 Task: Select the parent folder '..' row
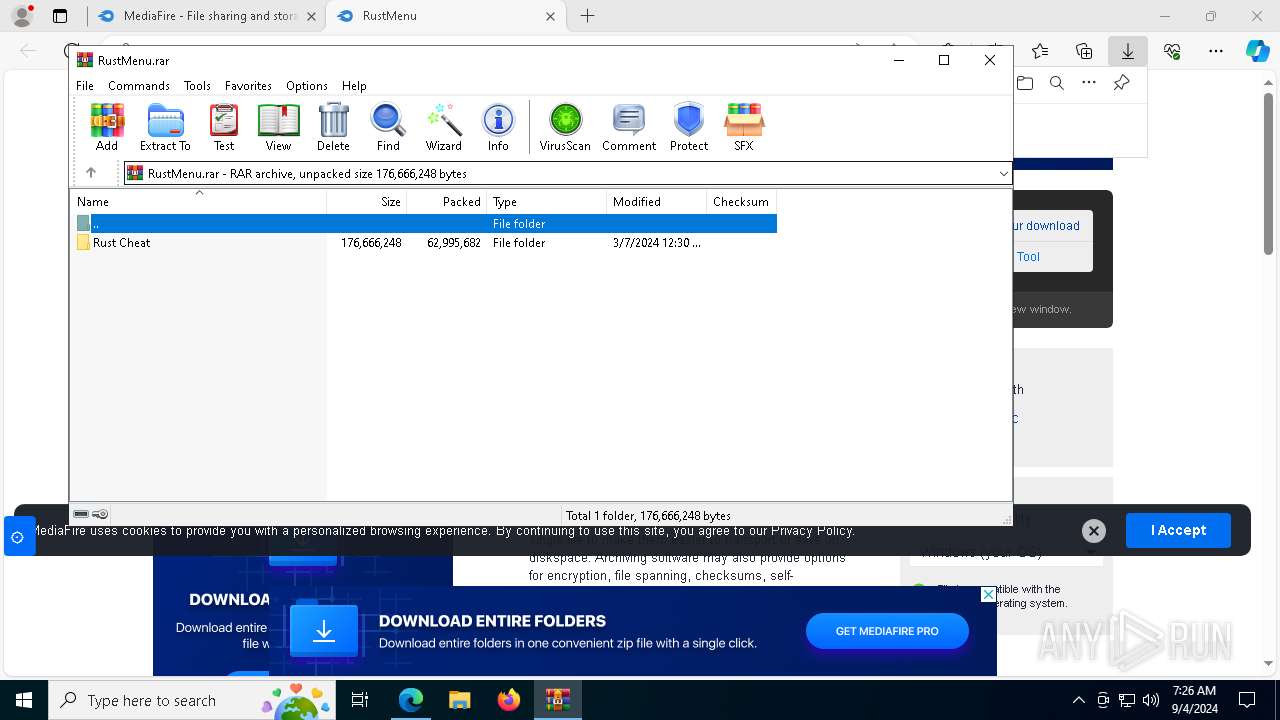[424, 224]
